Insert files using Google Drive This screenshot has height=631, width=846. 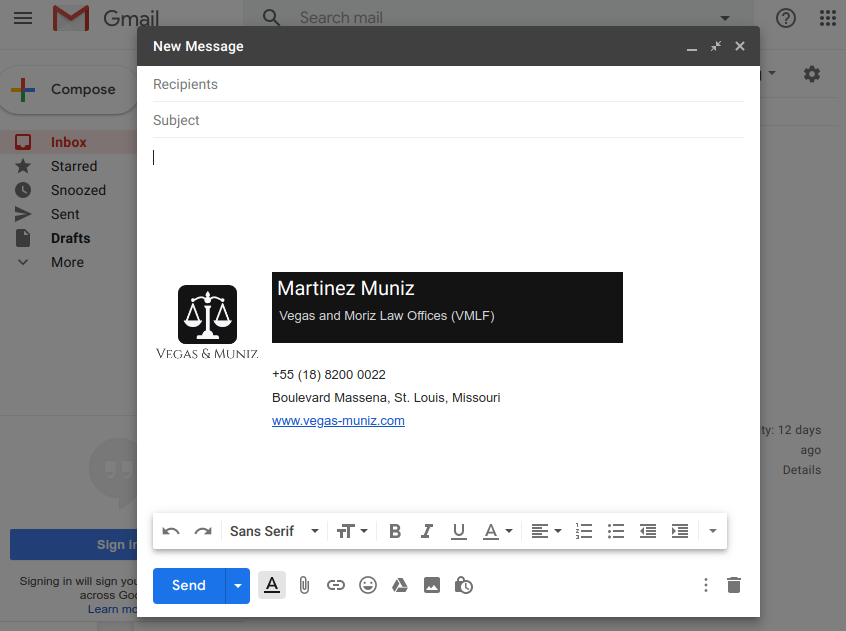(x=400, y=585)
